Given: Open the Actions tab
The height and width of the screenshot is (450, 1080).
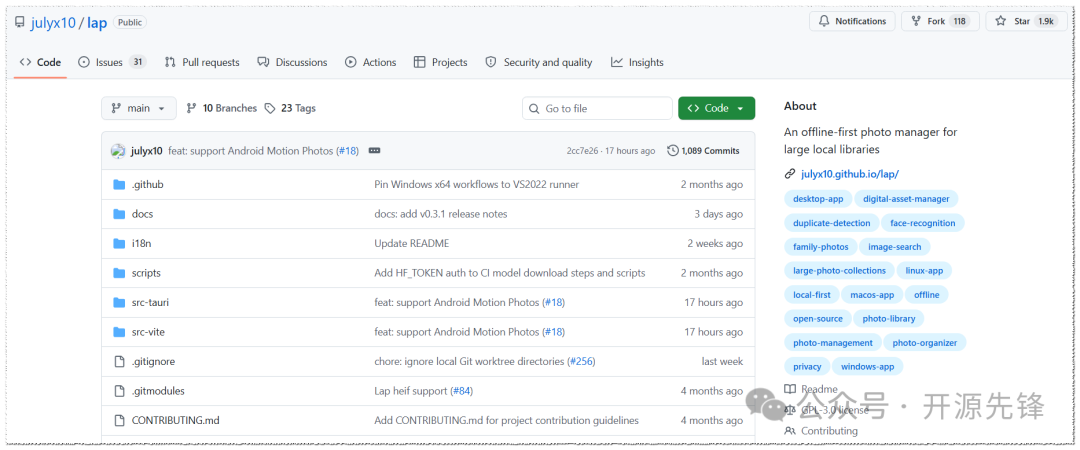Looking at the screenshot, I should (371, 62).
